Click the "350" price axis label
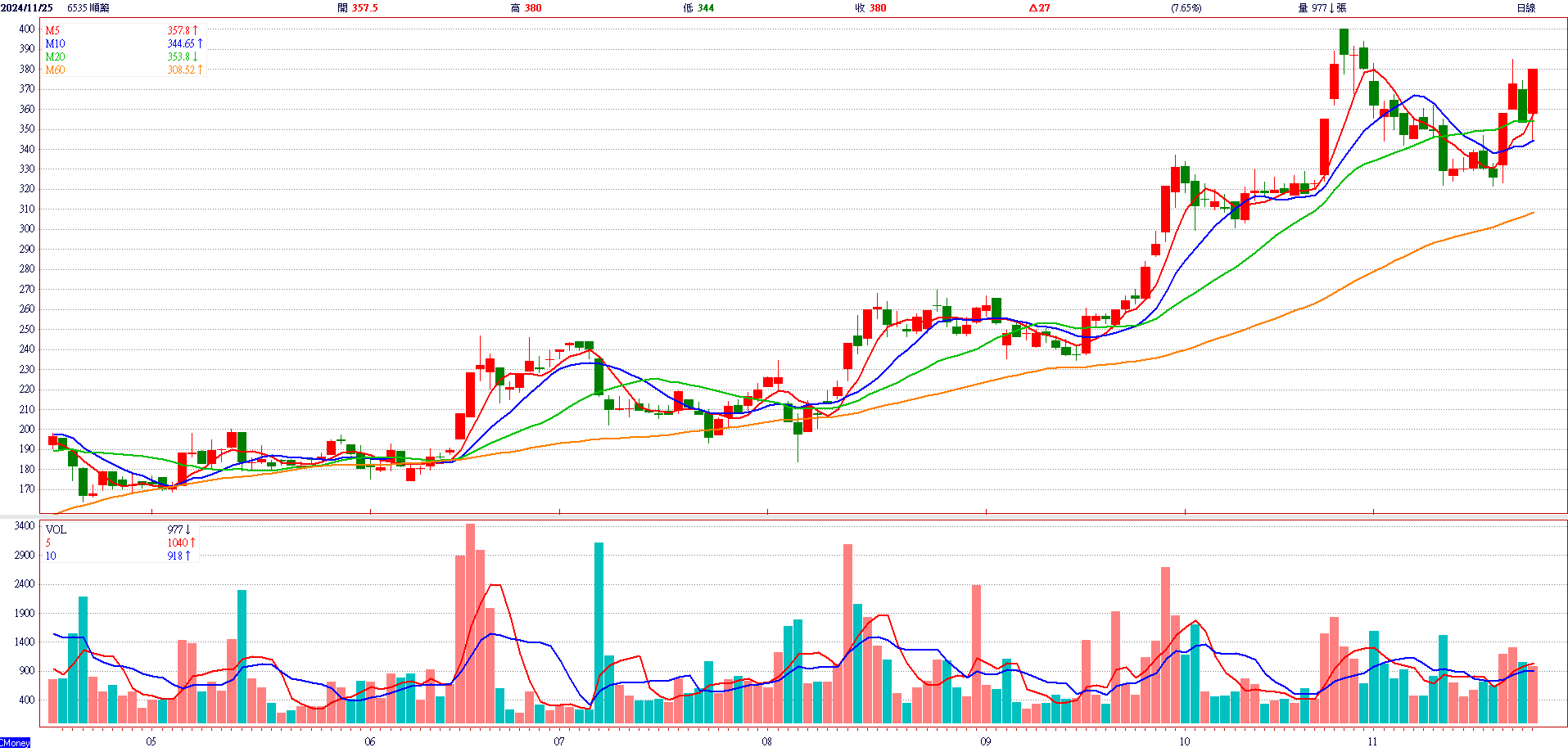Screen dimensions: 1568x752 (27, 128)
